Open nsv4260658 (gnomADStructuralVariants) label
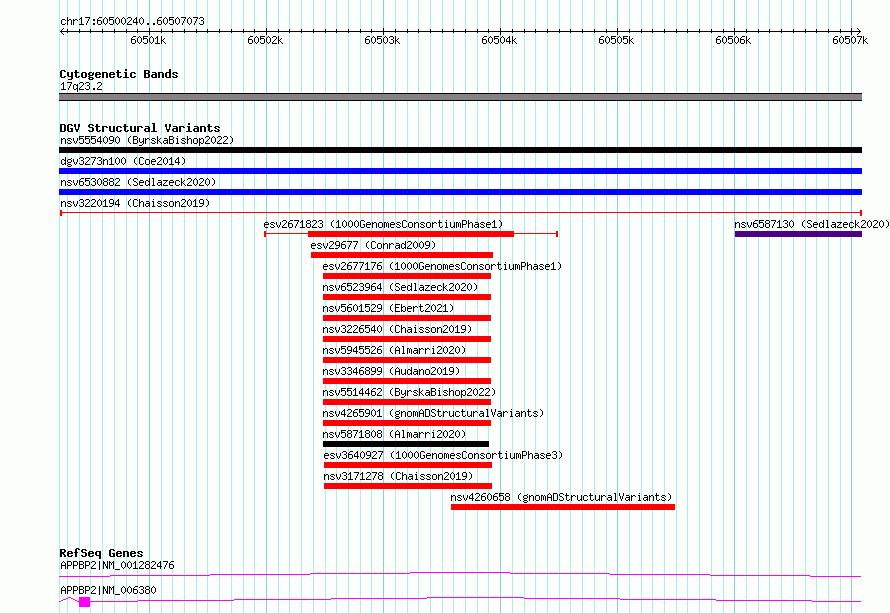Screen dimensions: 890x613 [x=561, y=497]
